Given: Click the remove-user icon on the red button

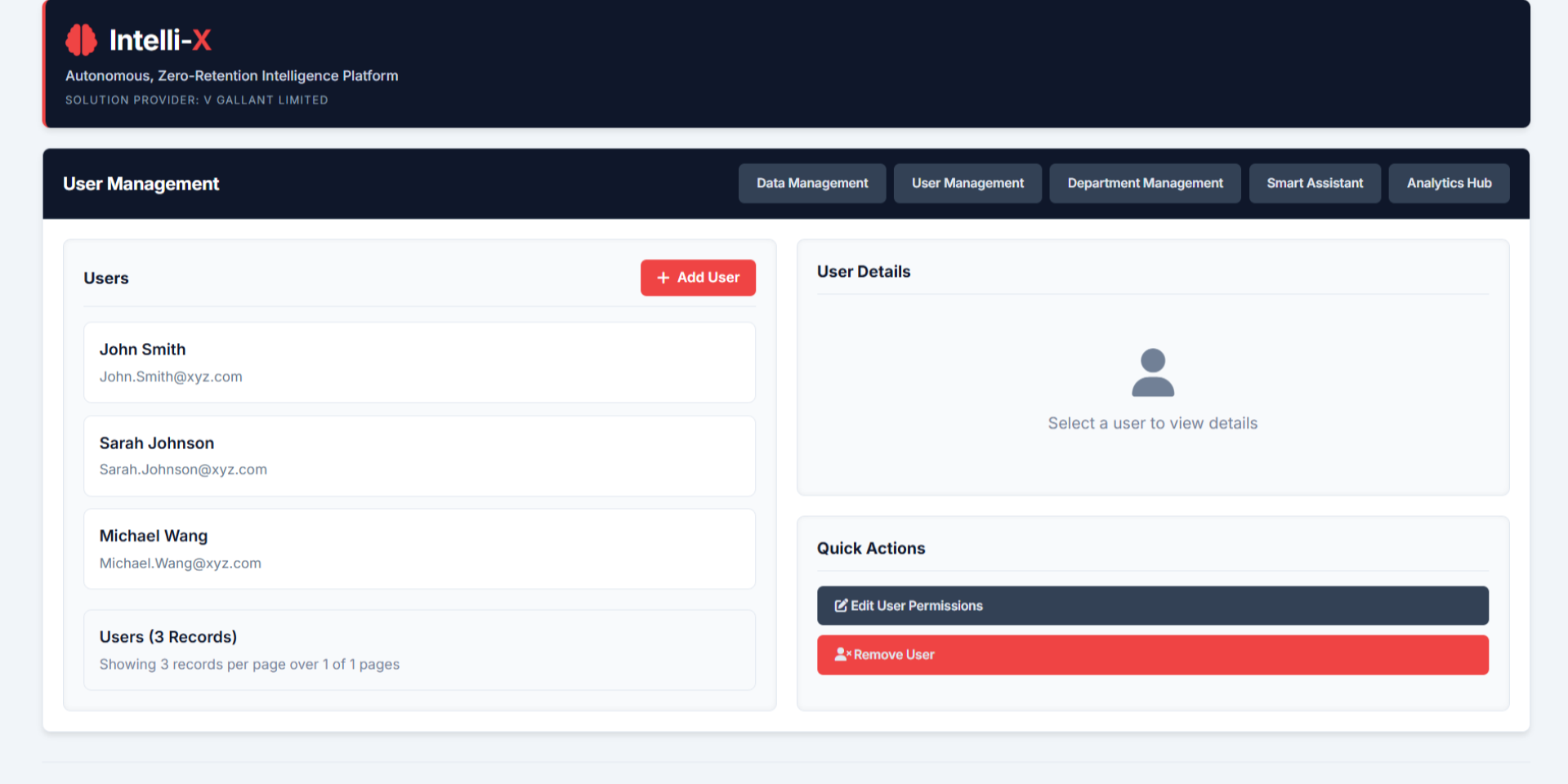Looking at the screenshot, I should pos(842,655).
